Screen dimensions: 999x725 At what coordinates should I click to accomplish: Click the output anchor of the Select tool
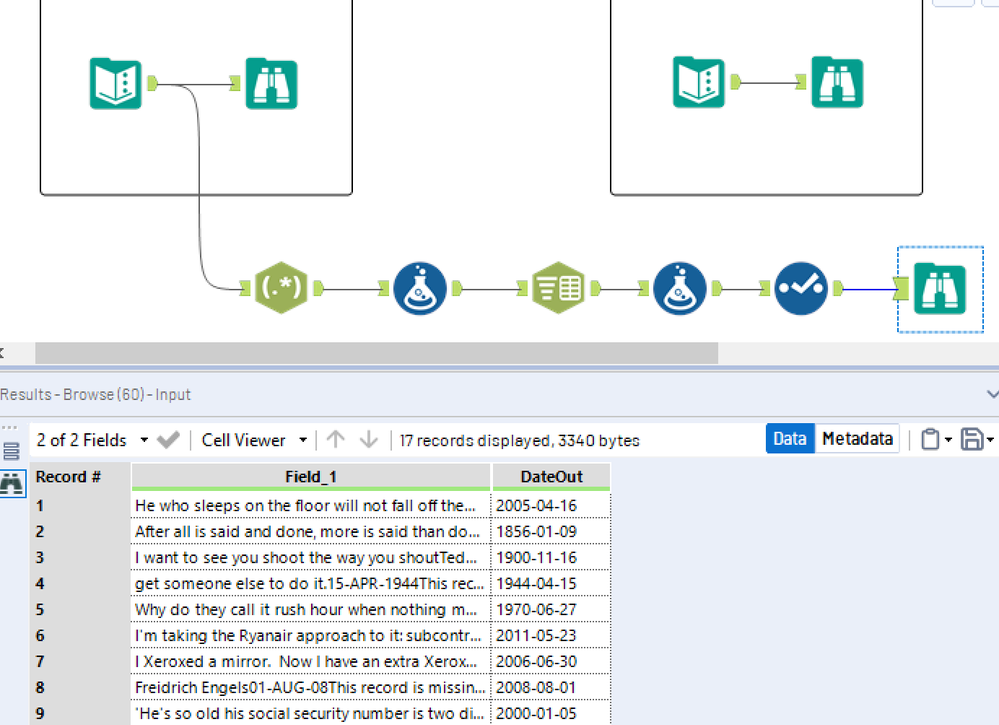(838, 289)
